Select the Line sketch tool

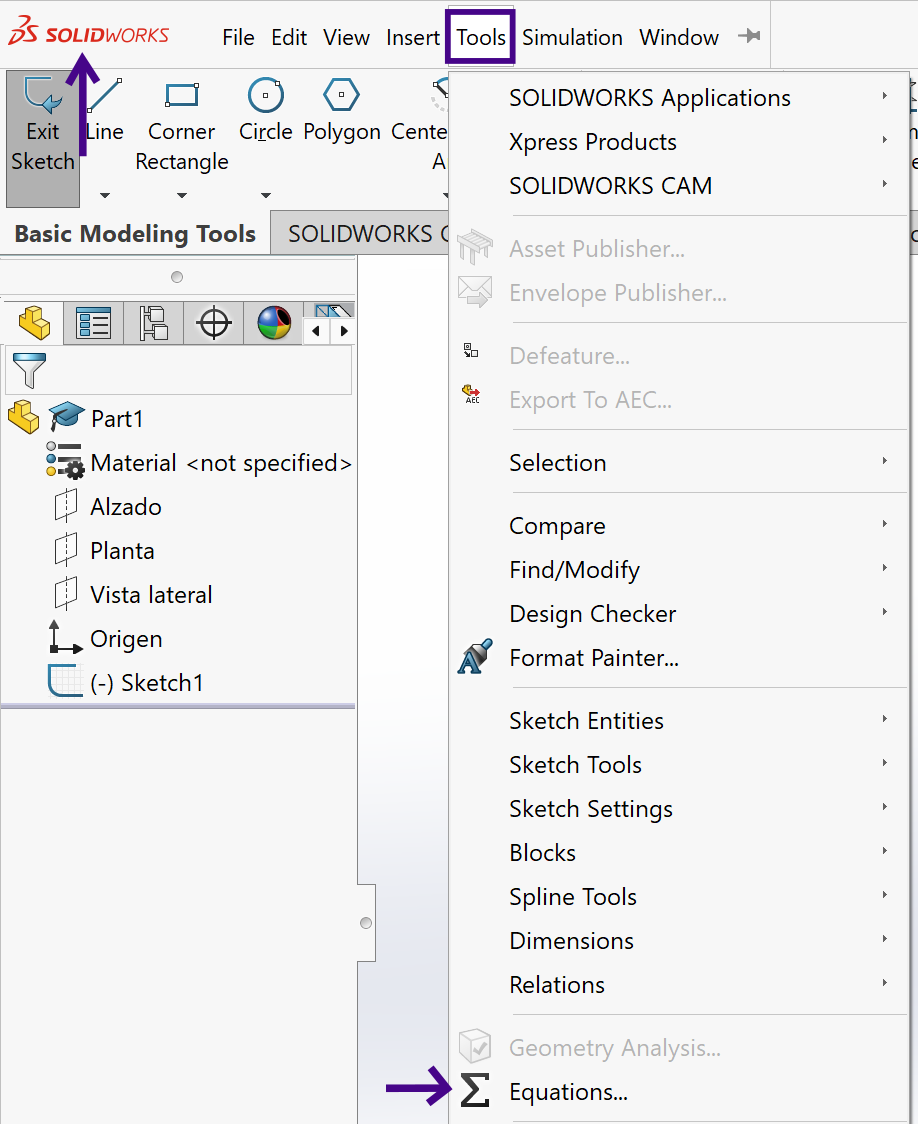(x=105, y=110)
